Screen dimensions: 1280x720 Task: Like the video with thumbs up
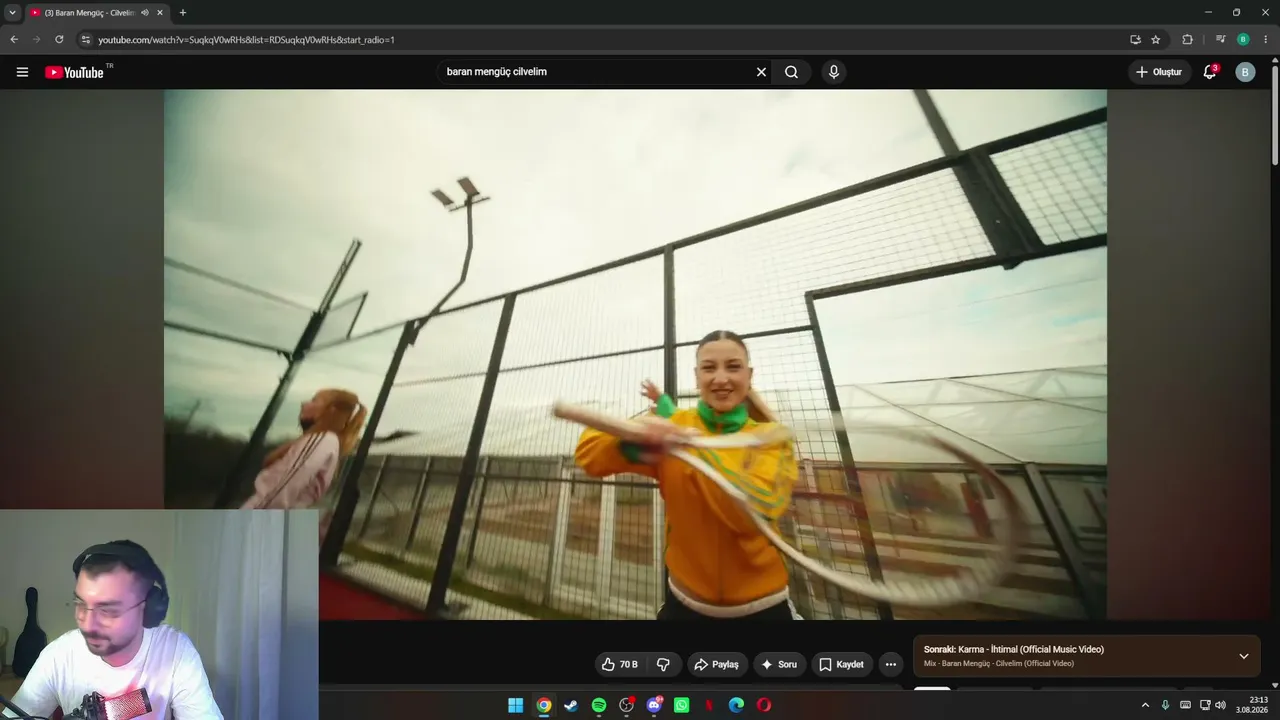point(620,664)
